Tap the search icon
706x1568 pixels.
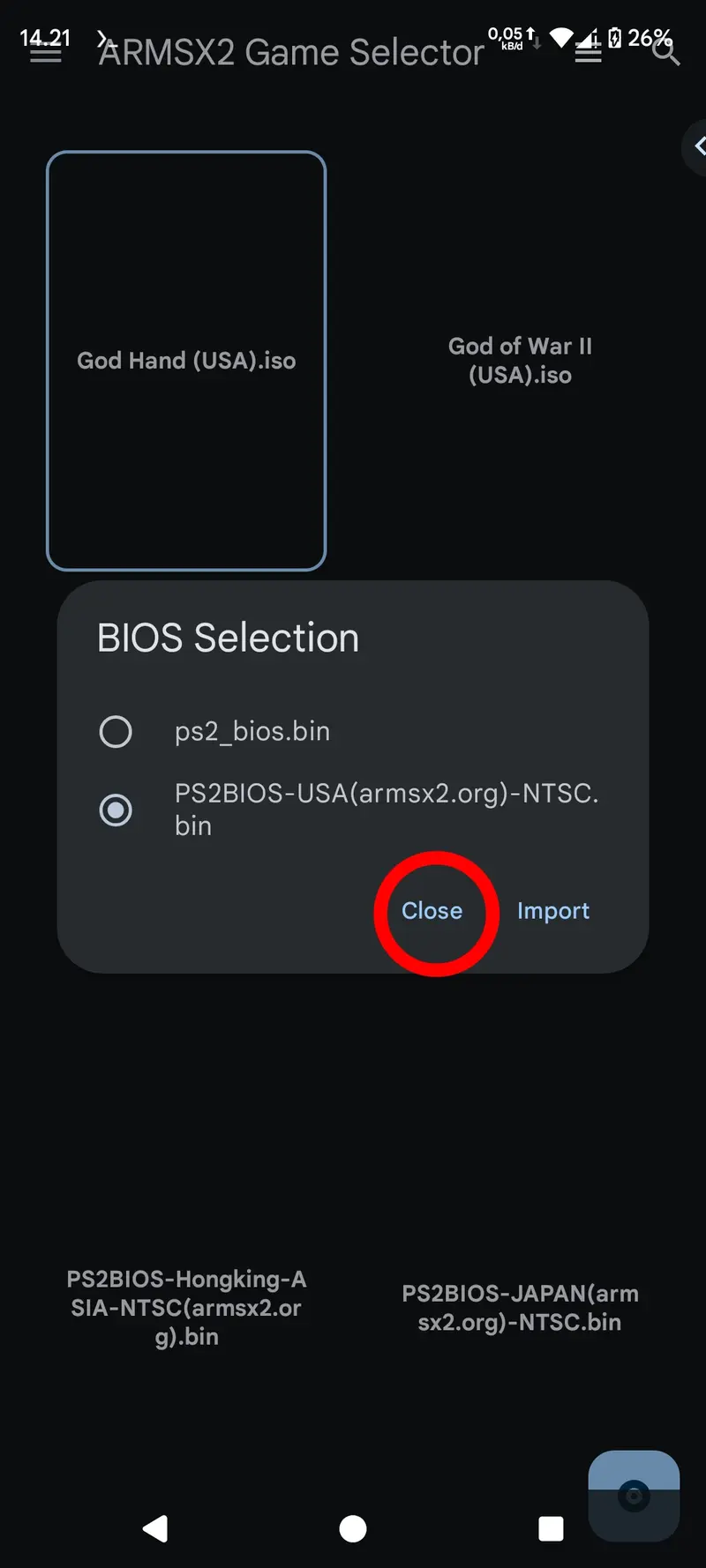[x=666, y=53]
